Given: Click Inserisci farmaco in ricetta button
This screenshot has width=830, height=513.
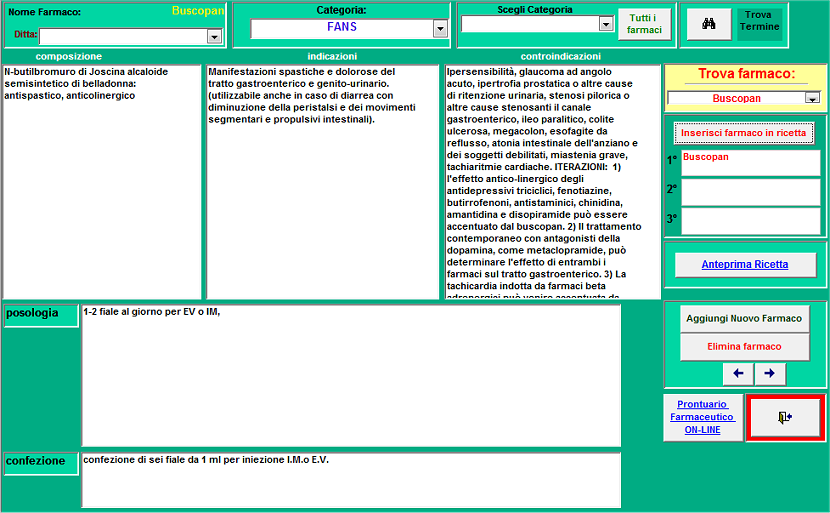Looking at the screenshot, I should click(x=744, y=133).
